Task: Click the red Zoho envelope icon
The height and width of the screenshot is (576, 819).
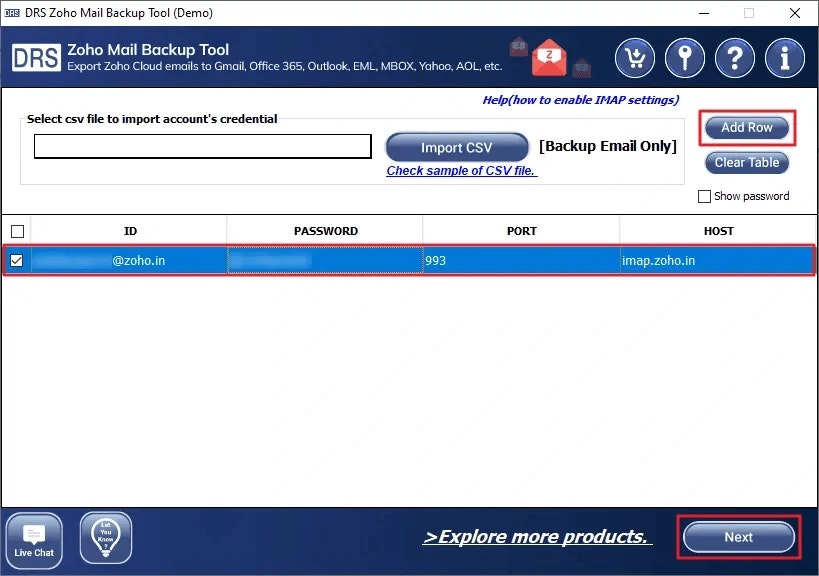Action: (x=549, y=57)
